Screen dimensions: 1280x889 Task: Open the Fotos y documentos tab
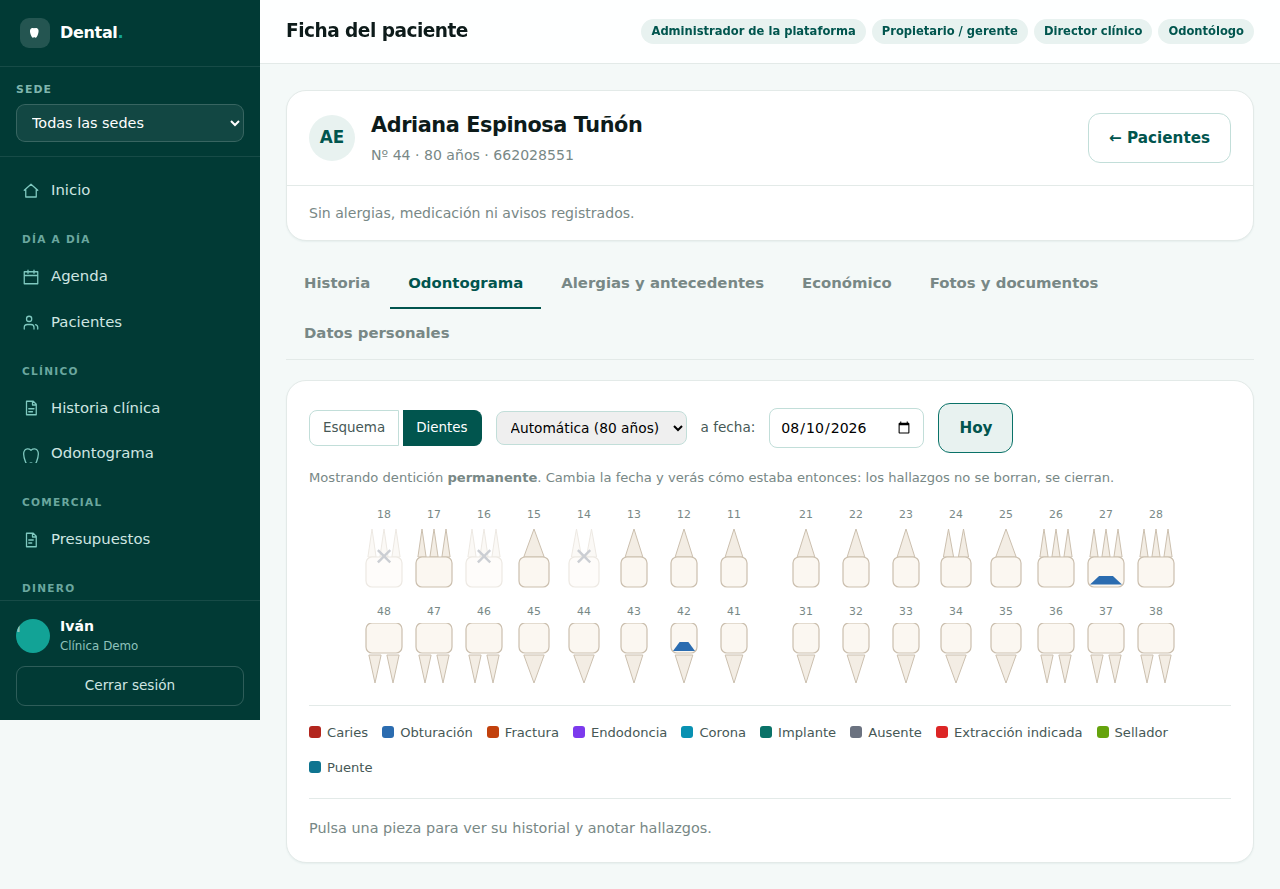[1014, 283]
